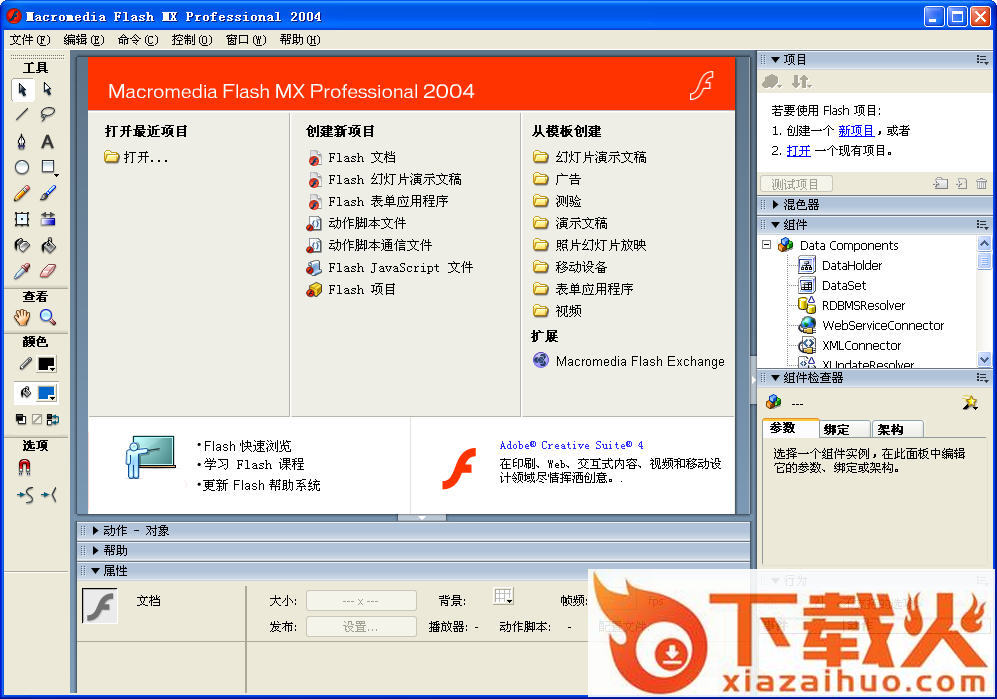Select the Pen tool
Viewport: 997px width, 699px height.
coord(22,141)
